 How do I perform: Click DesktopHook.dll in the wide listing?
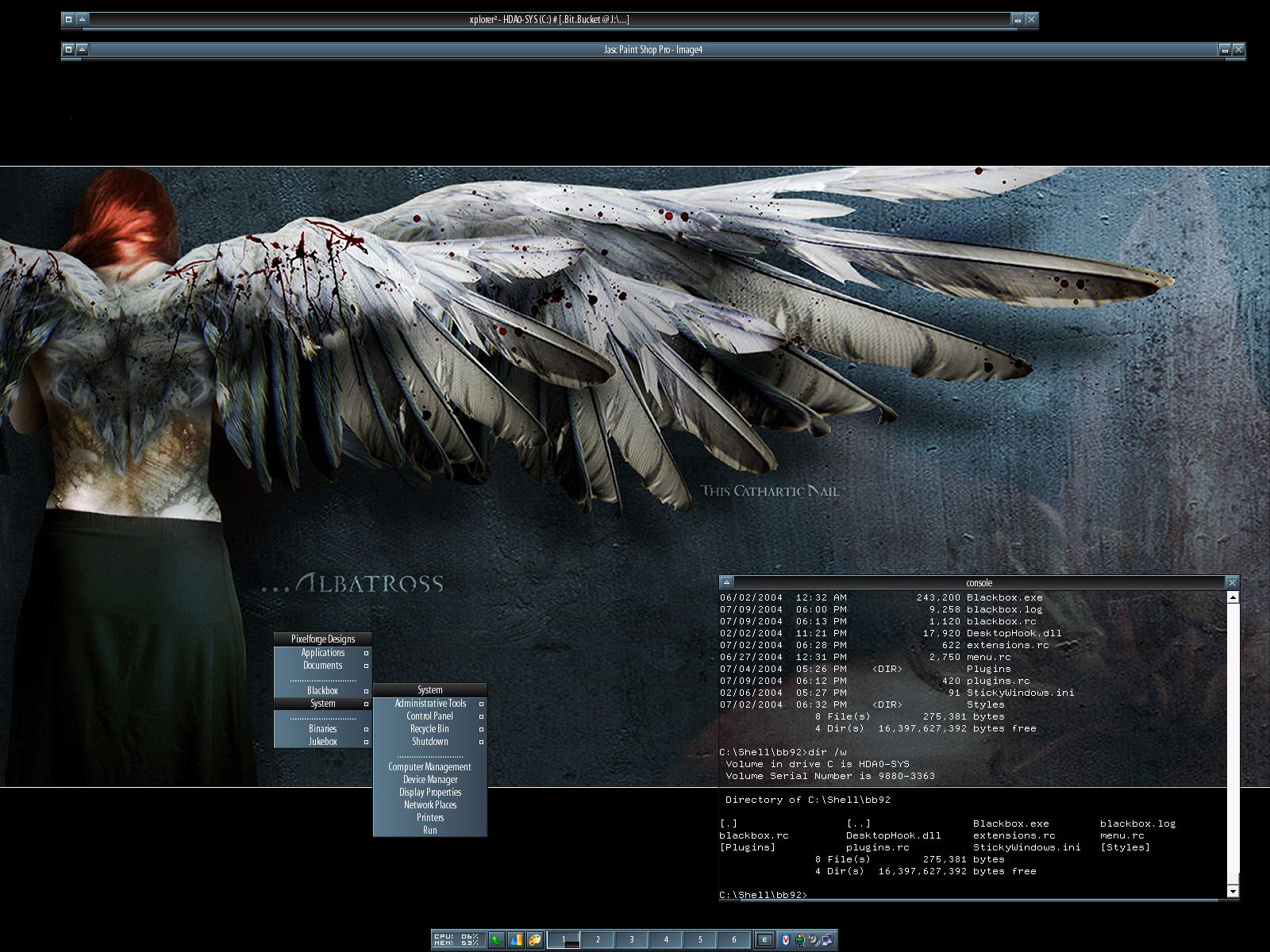click(x=893, y=835)
